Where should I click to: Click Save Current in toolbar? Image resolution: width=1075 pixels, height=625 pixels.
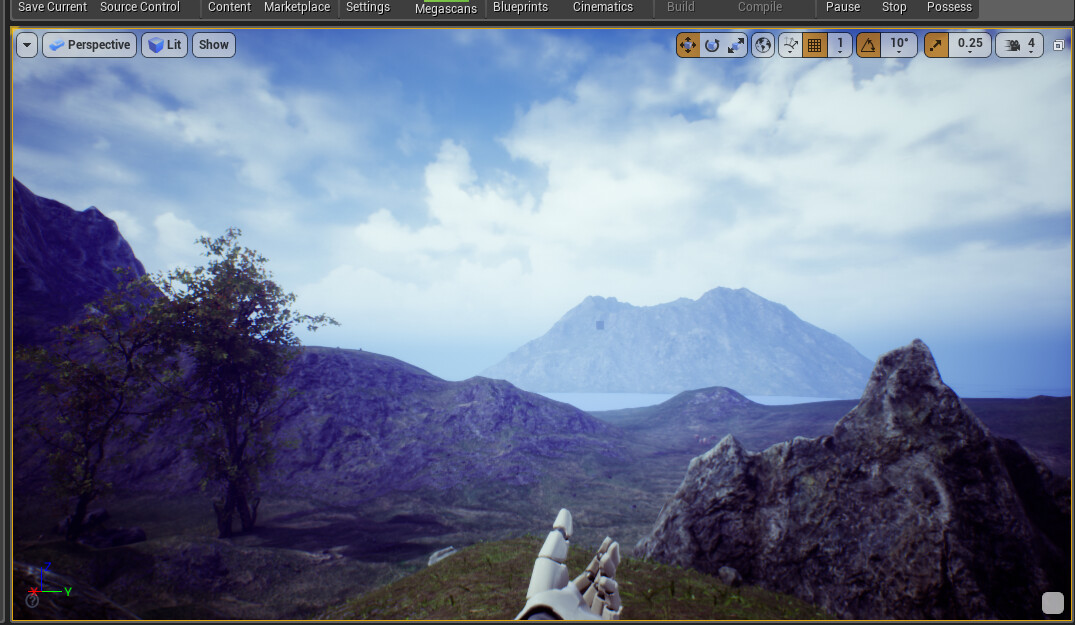(x=52, y=7)
